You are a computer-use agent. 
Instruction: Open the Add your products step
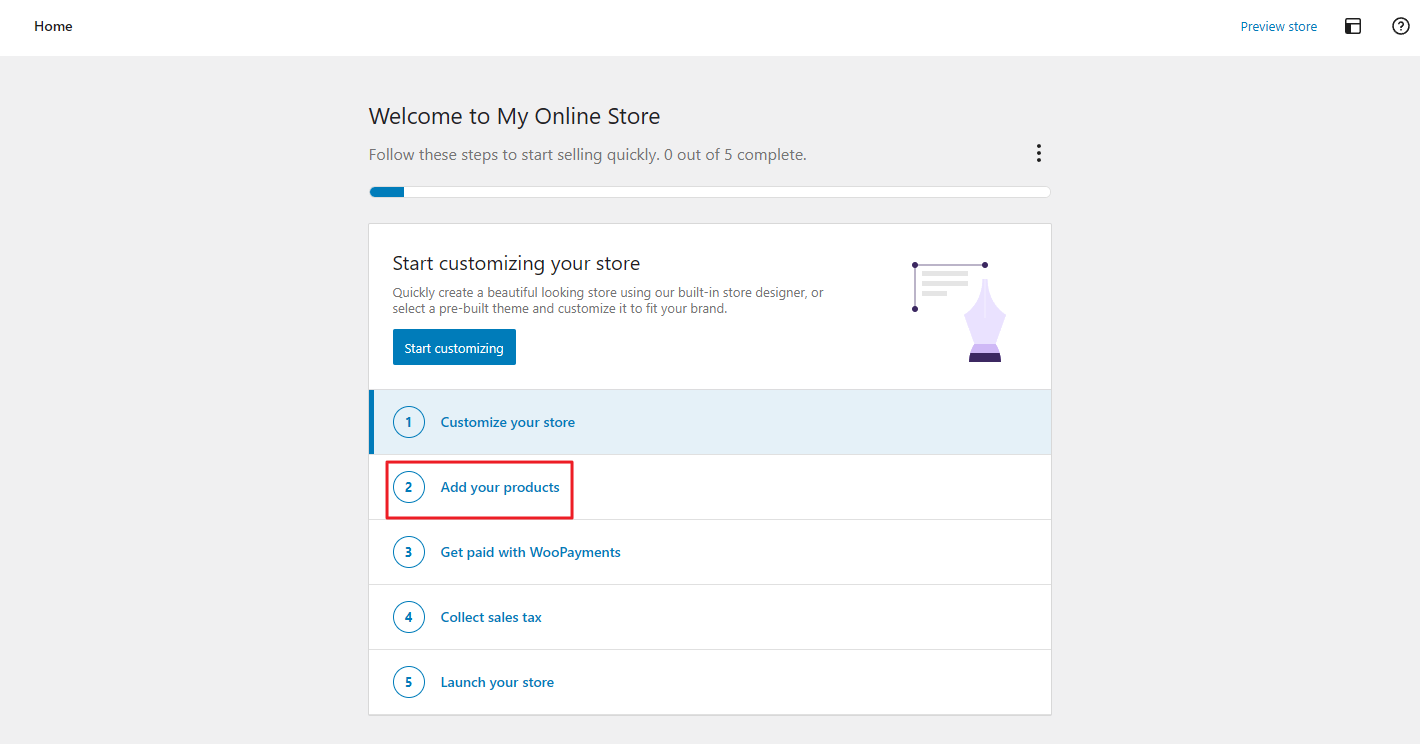[710, 487]
